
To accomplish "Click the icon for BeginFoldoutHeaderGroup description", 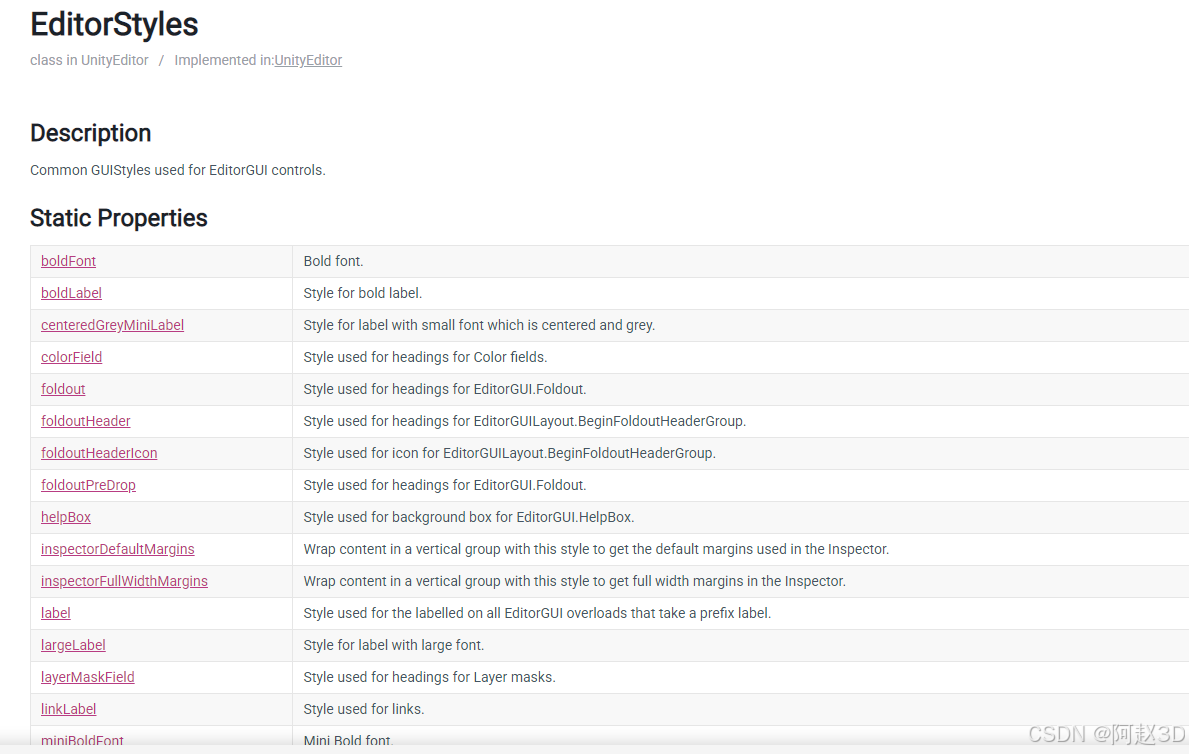I will [510, 453].
